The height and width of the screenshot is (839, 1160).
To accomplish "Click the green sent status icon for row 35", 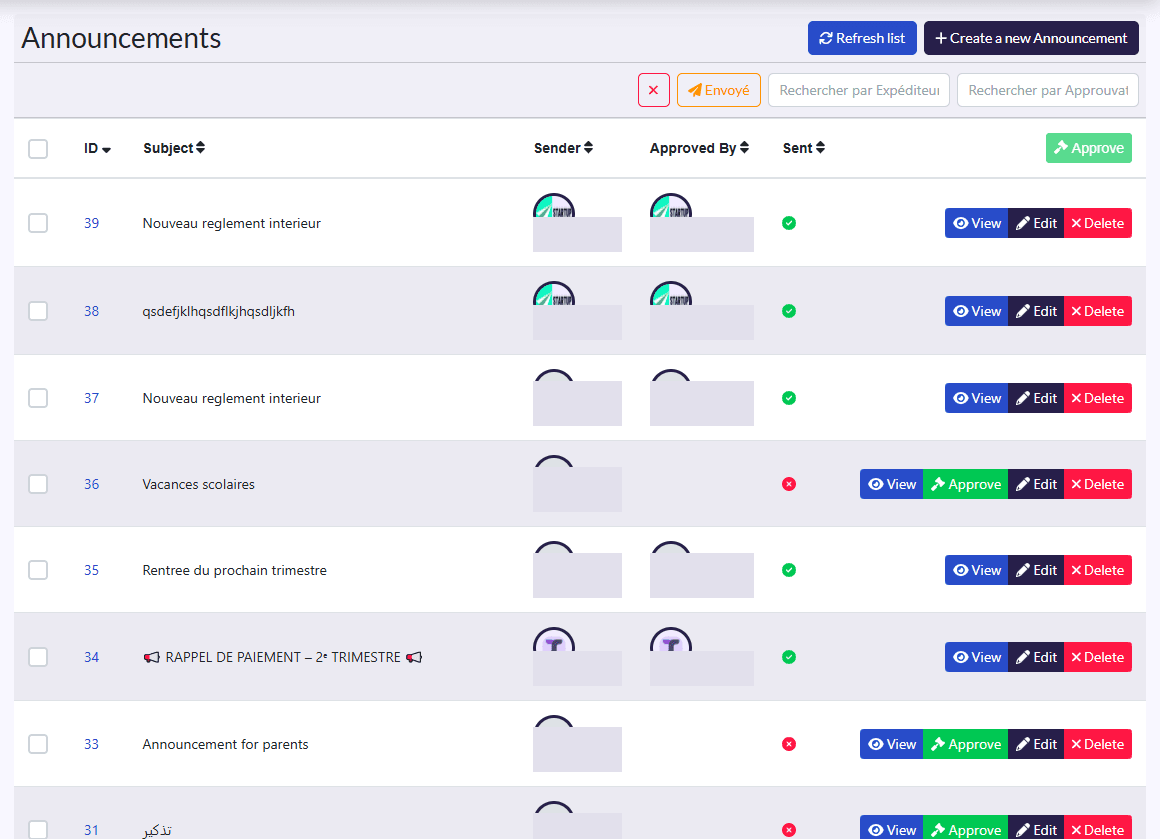I will 789,570.
